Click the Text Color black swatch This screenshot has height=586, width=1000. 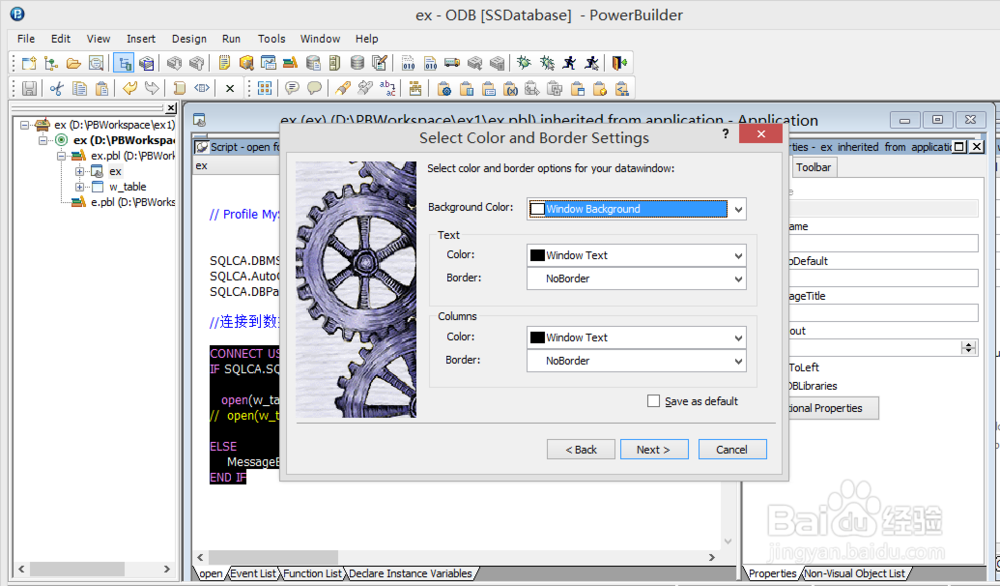pos(538,256)
